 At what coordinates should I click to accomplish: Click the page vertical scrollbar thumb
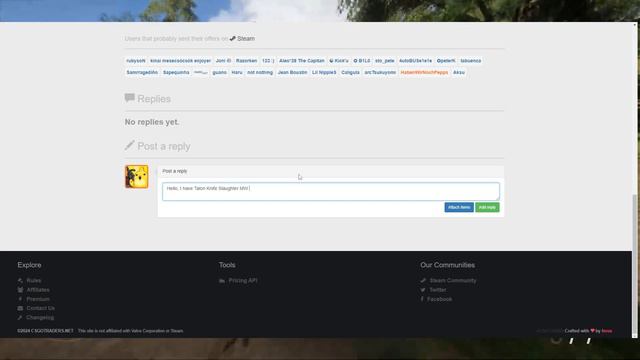pyautogui.click(x=635, y=265)
